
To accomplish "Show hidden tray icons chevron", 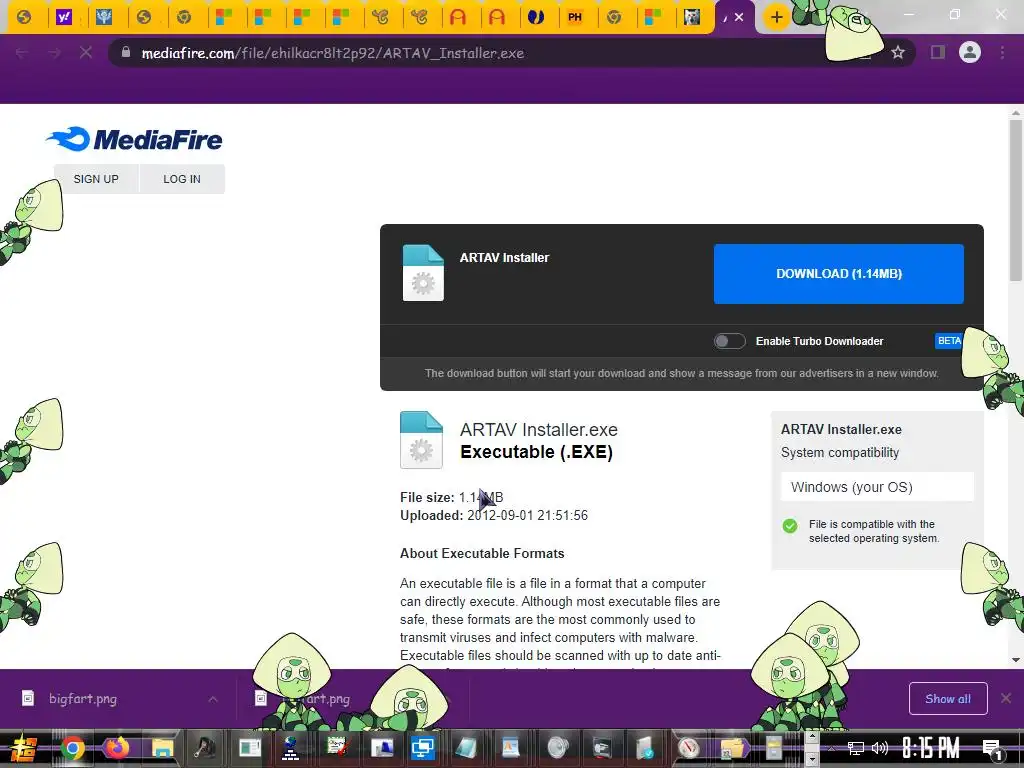I will [832, 748].
